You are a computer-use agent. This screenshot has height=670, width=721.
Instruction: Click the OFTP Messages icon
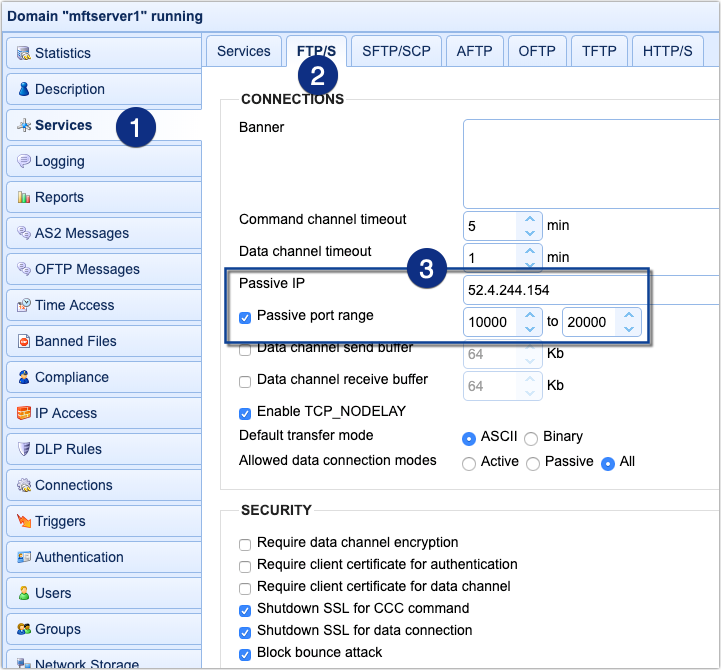[24, 269]
